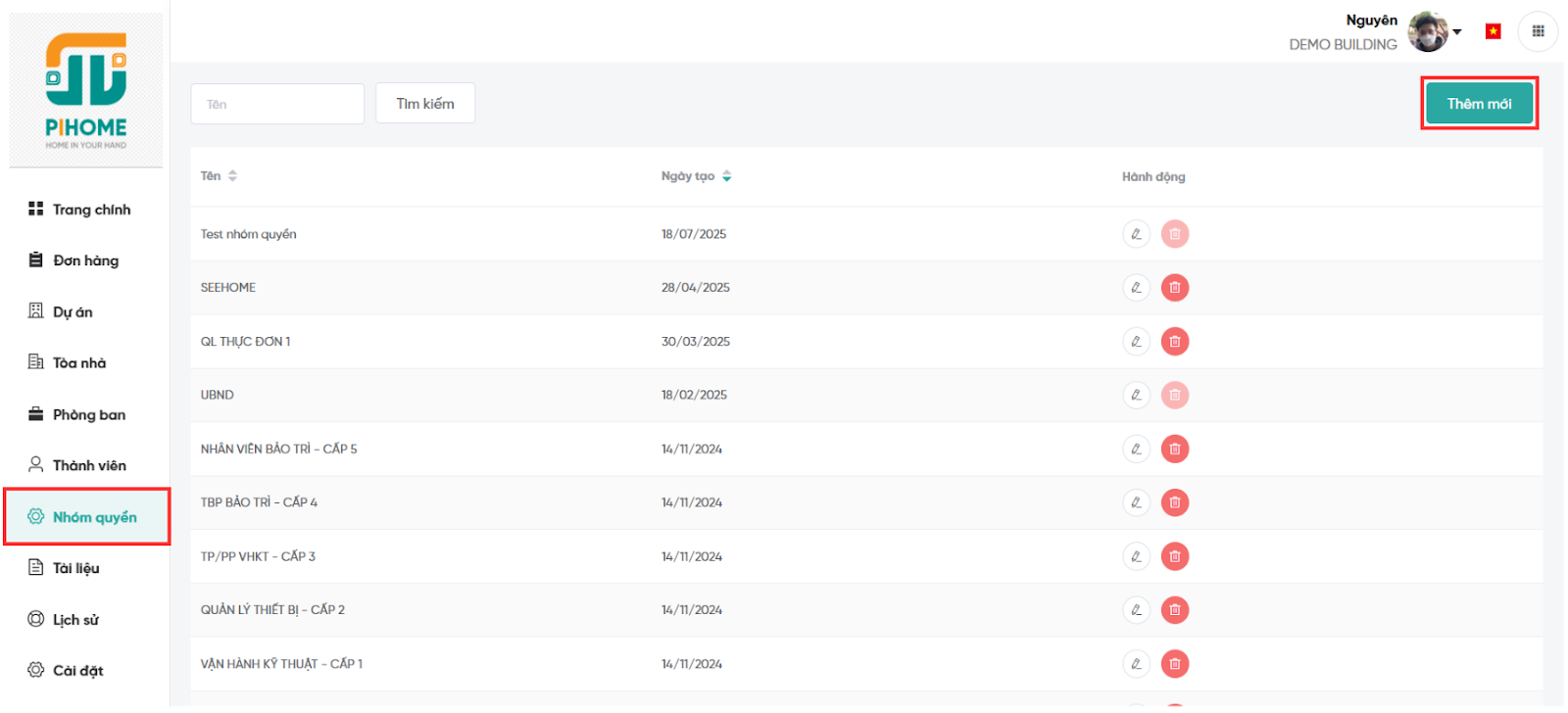Sort table by Tên column
Image resolution: width=1568 pixels, height=713 pixels.
click(232, 176)
